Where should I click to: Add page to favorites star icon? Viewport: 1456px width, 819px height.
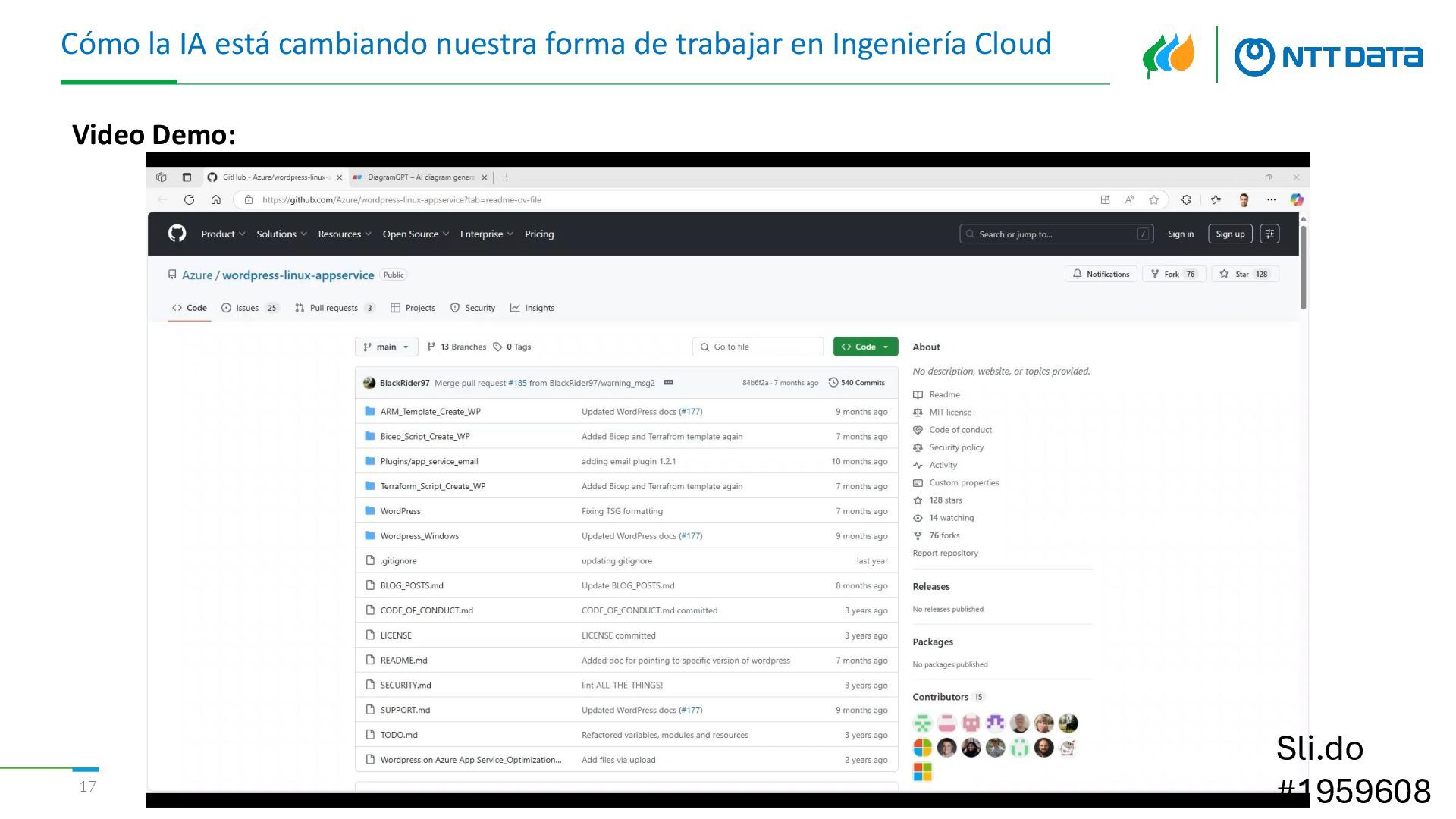click(1153, 199)
